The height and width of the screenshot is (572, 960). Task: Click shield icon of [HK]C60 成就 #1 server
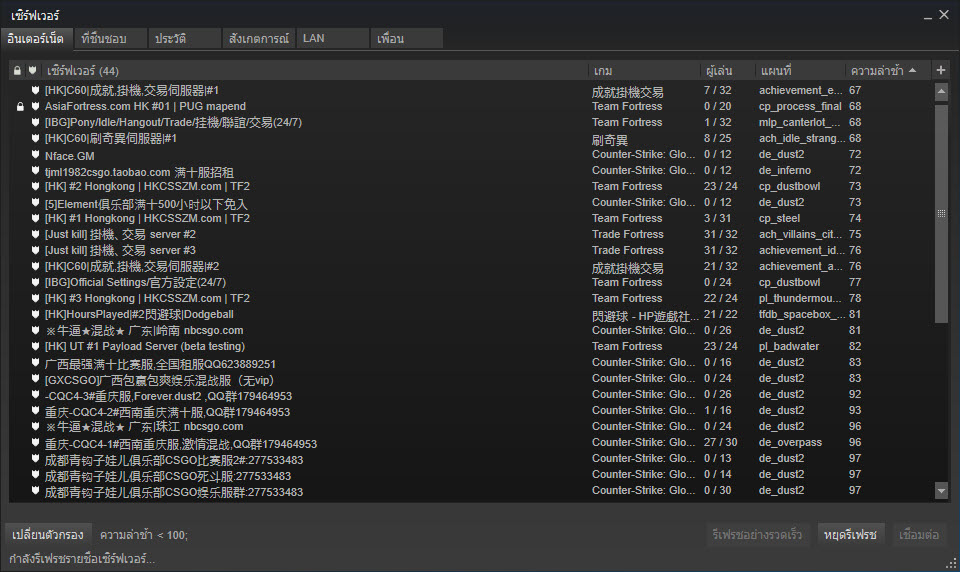(35, 91)
